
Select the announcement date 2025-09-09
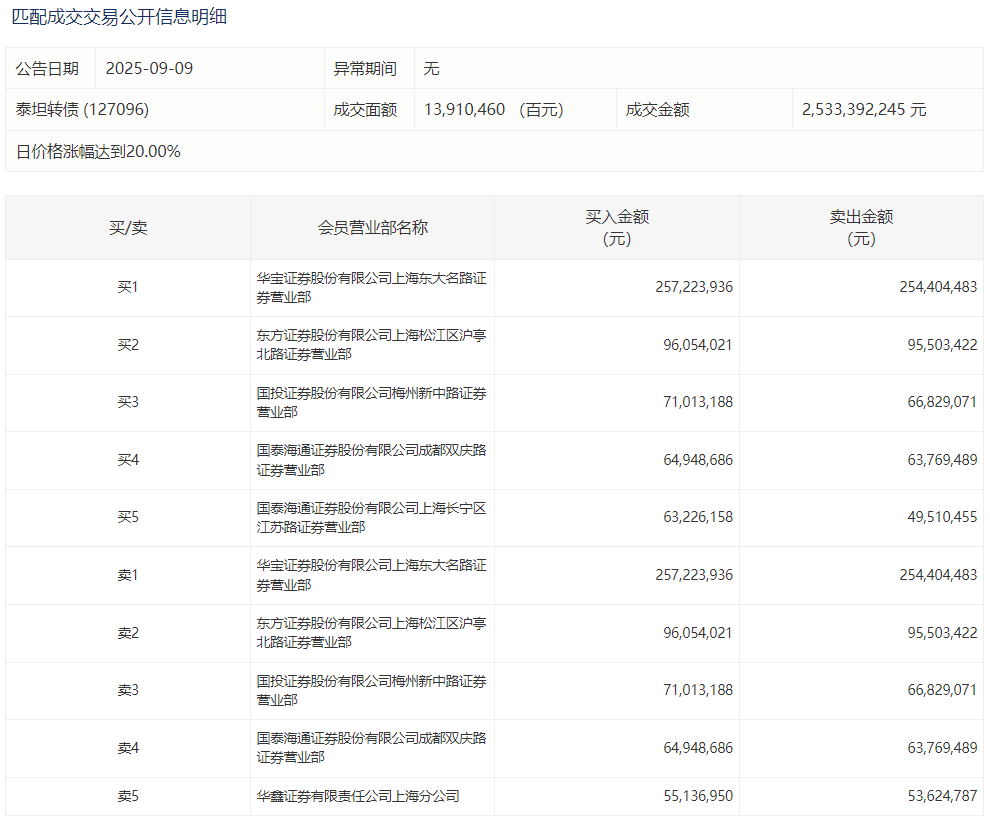[149, 69]
